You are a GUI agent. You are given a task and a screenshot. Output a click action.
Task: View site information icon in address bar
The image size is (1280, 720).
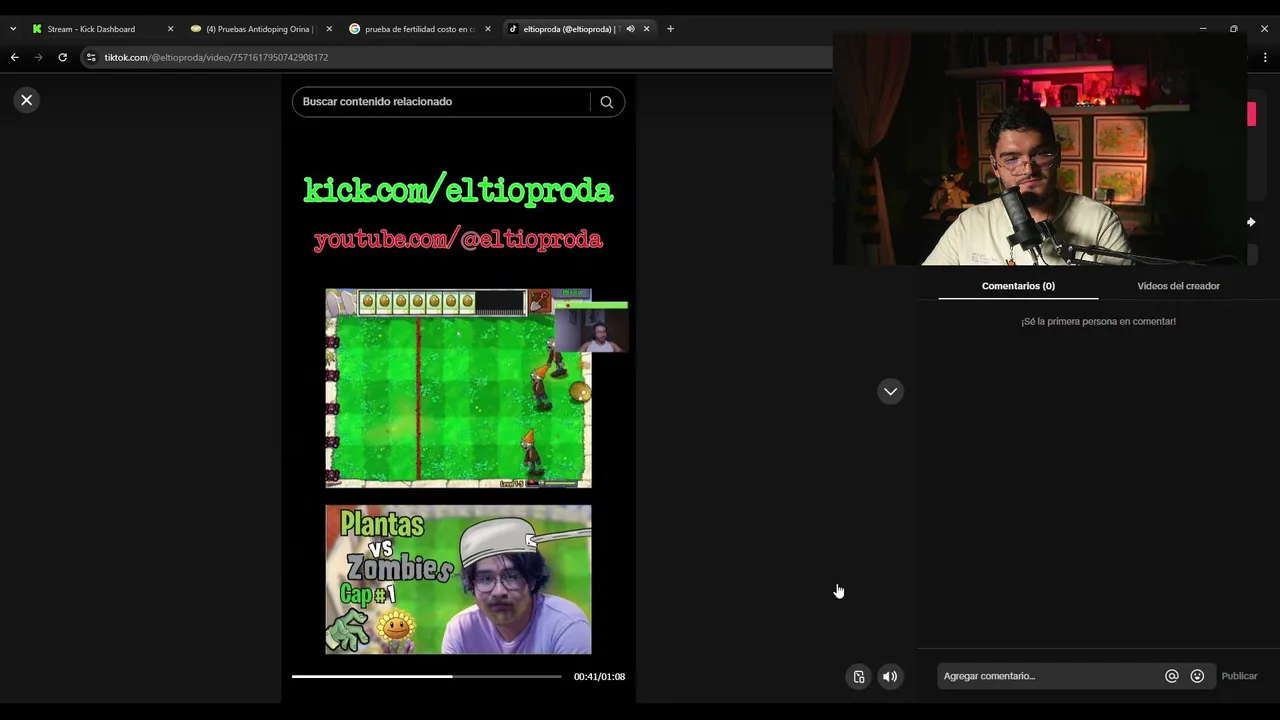[91, 57]
